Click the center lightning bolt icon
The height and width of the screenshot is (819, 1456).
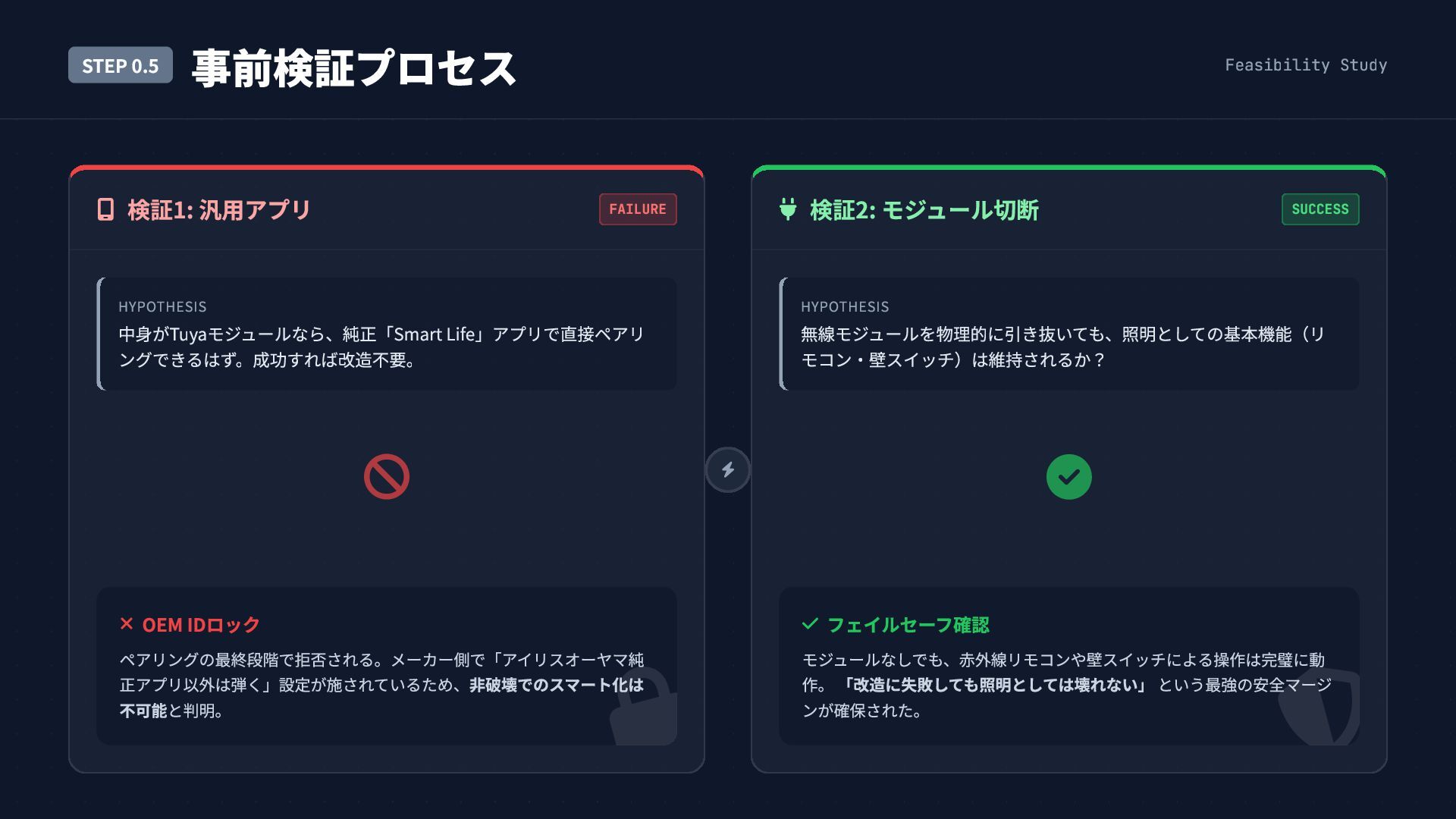tap(728, 470)
